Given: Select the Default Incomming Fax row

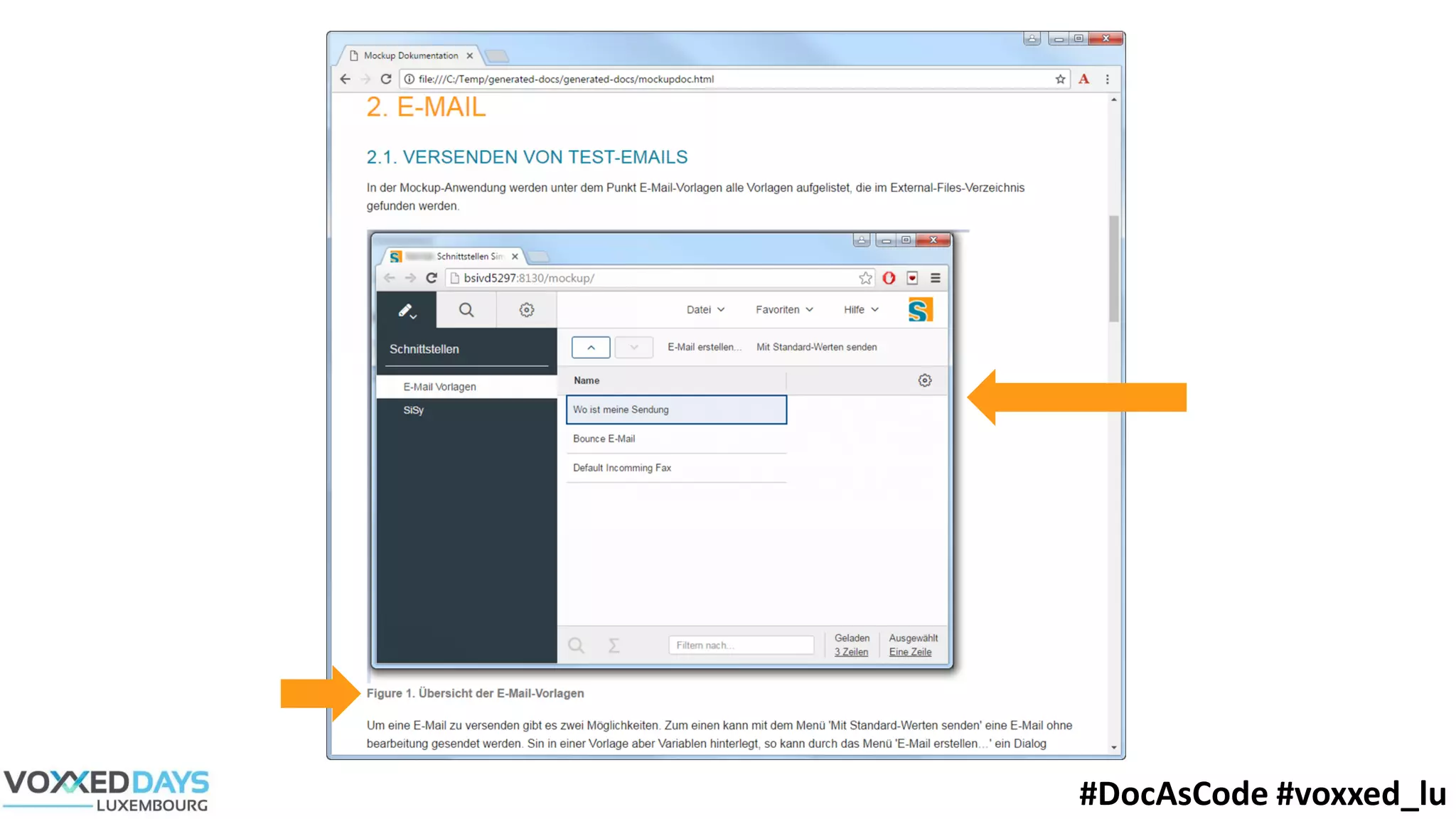Looking at the screenshot, I should (x=676, y=468).
